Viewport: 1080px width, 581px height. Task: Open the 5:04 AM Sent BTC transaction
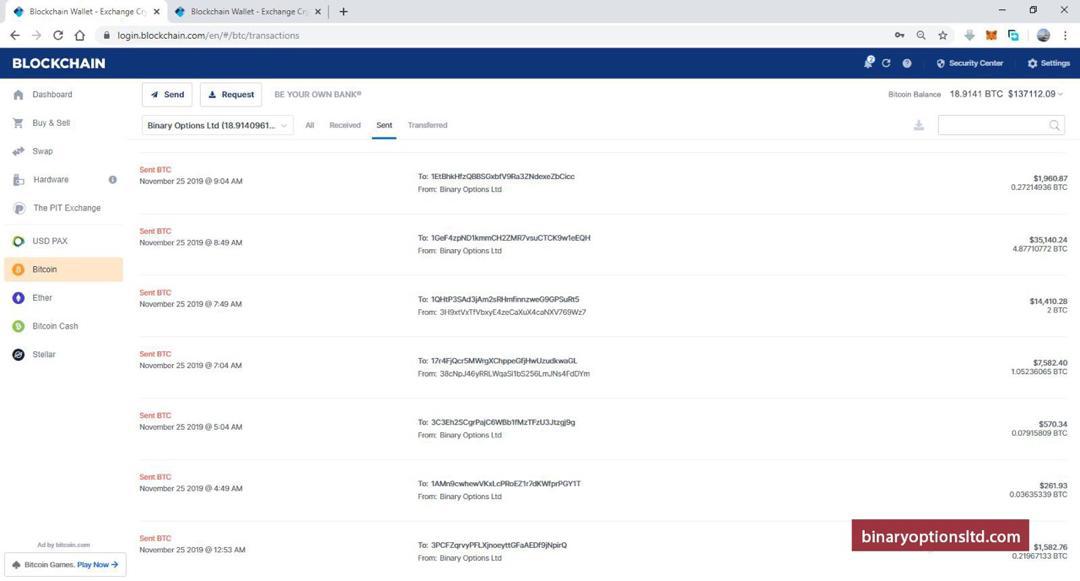click(x=603, y=428)
